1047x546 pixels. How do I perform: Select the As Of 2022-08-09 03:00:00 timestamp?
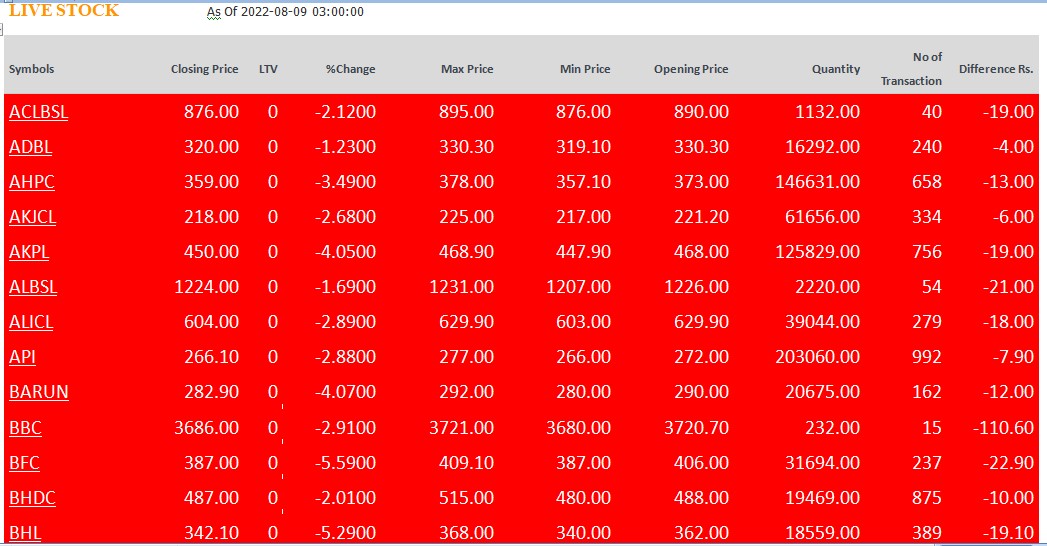tap(285, 12)
